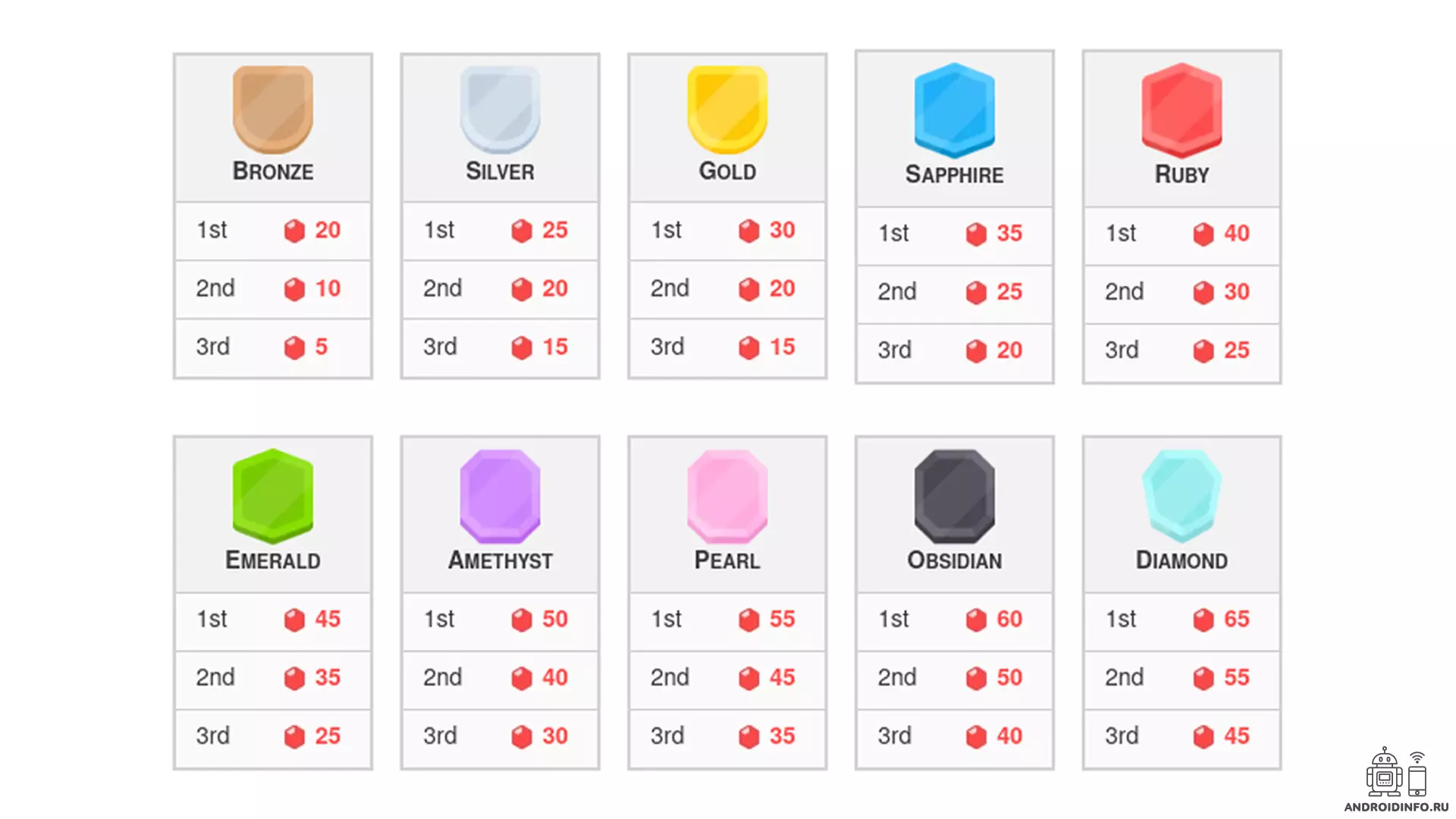This screenshot has width=1456, height=819.
Task: Click the blue Sapphire league badge
Action: pyautogui.click(x=954, y=111)
